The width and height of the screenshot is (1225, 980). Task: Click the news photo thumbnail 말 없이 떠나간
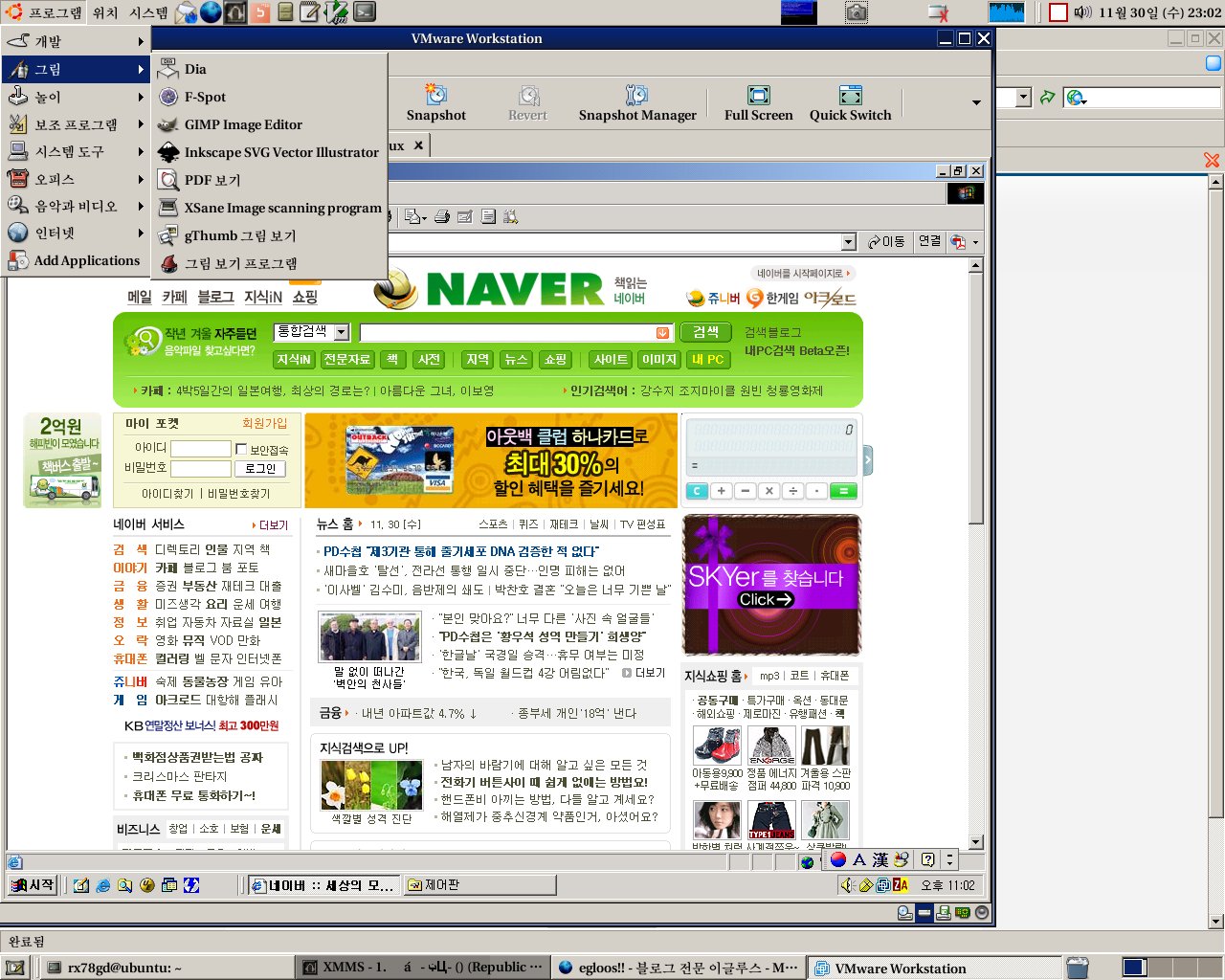tap(369, 635)
